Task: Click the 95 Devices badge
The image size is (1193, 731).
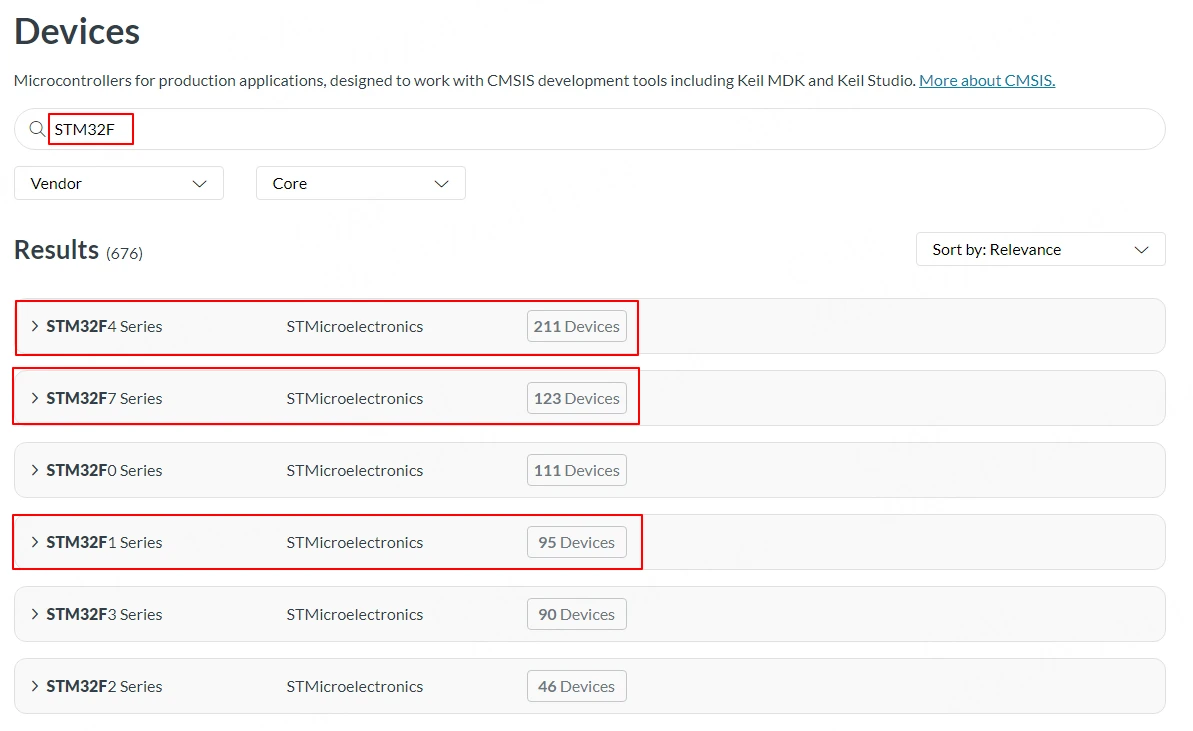Action: click(576, 542)
